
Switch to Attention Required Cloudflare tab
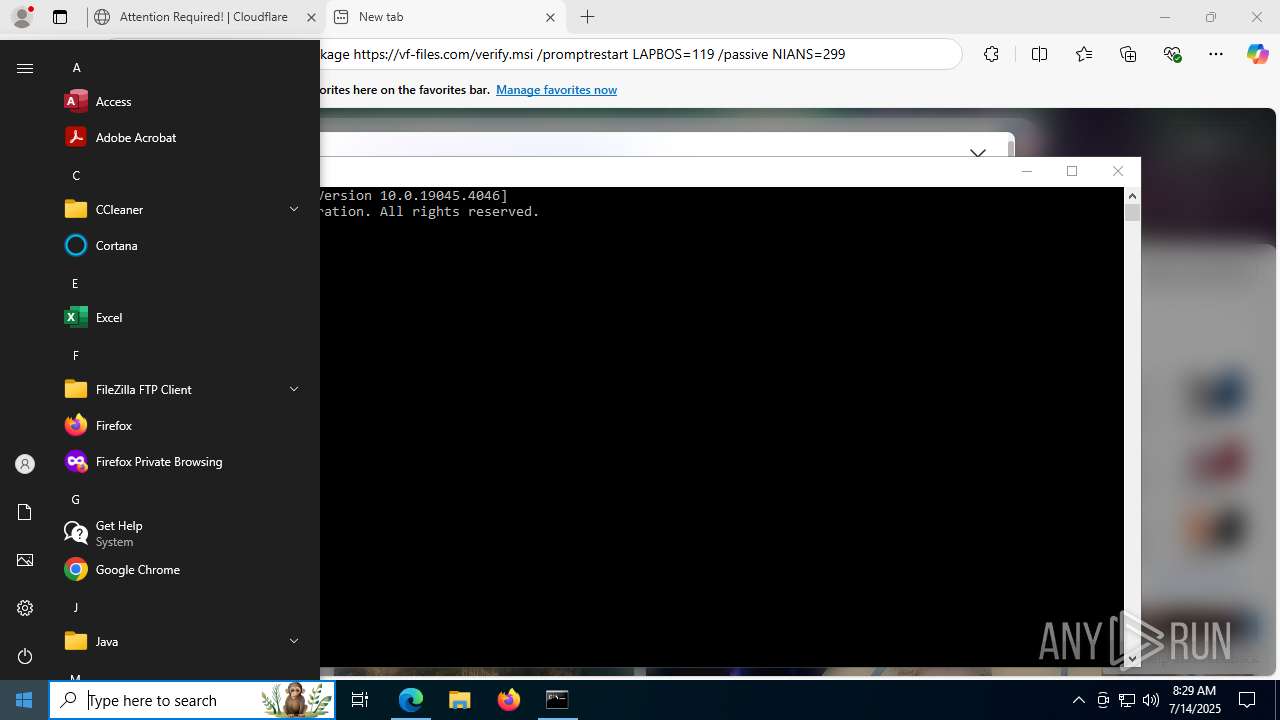point(204,17)
